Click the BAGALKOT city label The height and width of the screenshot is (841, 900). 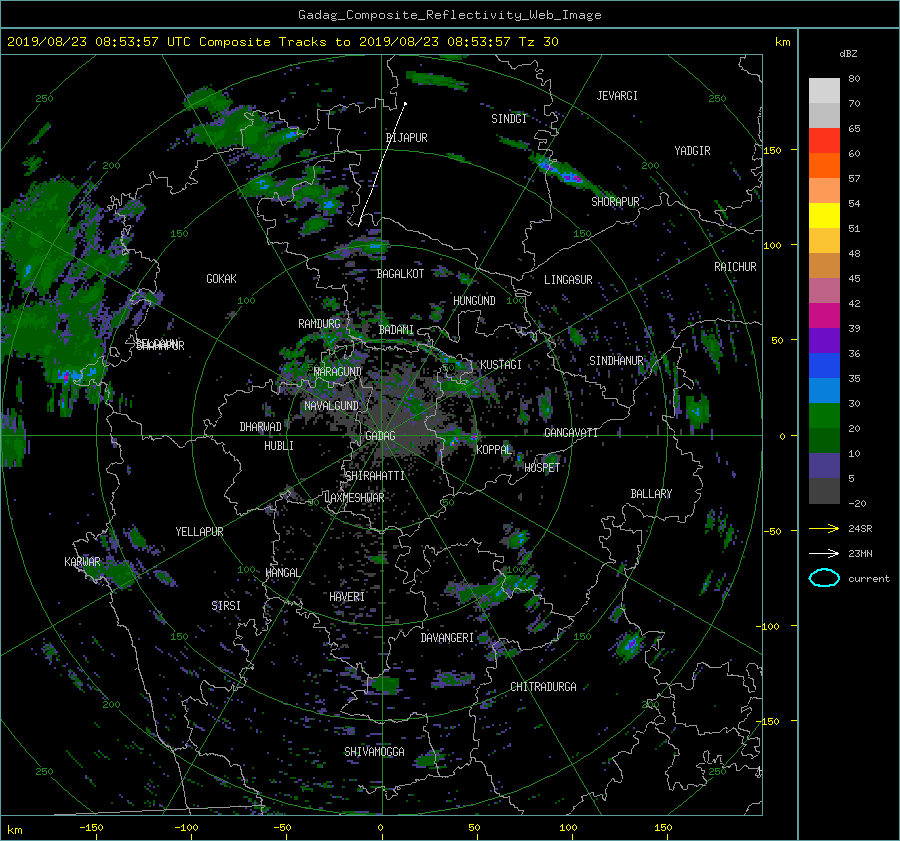[x=400, y=274]
